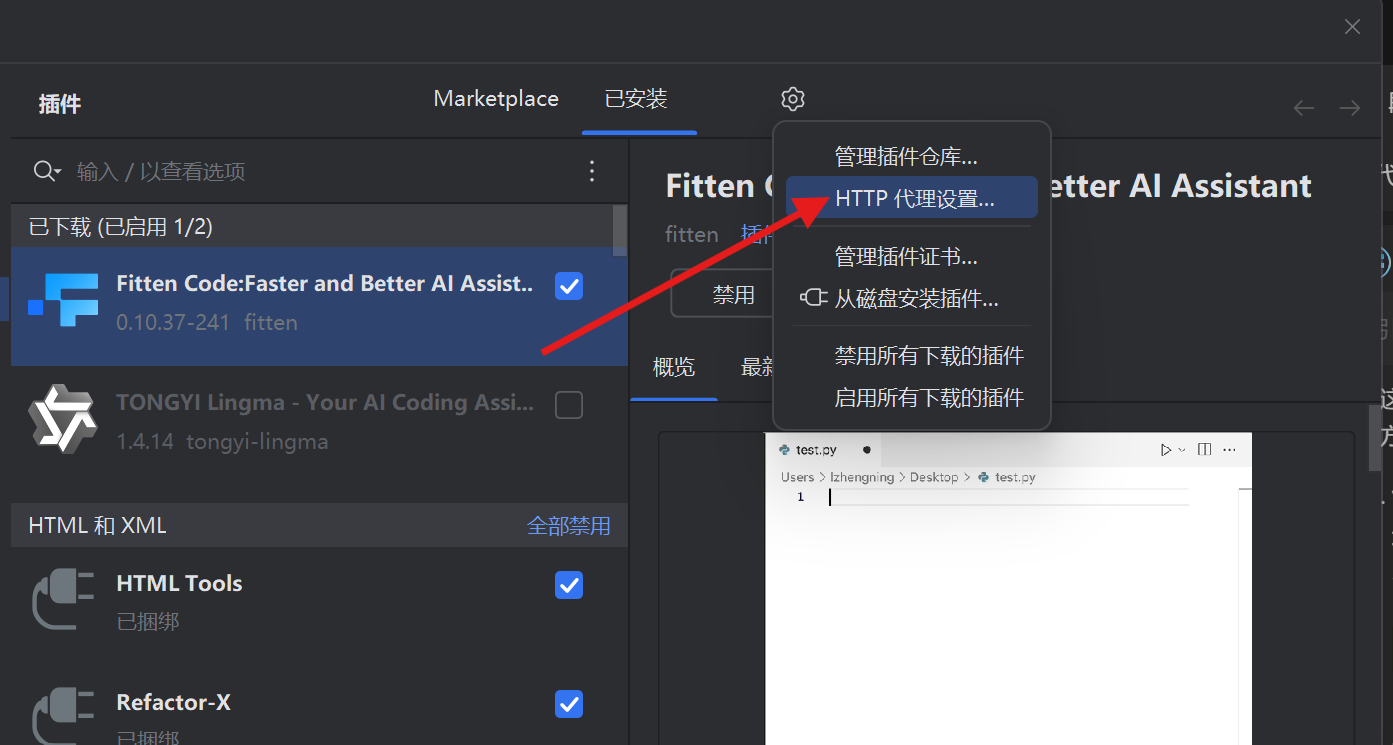
Task: Click the 已下载 (已启用 1/2) section header
Action: (x=312, y=227)
